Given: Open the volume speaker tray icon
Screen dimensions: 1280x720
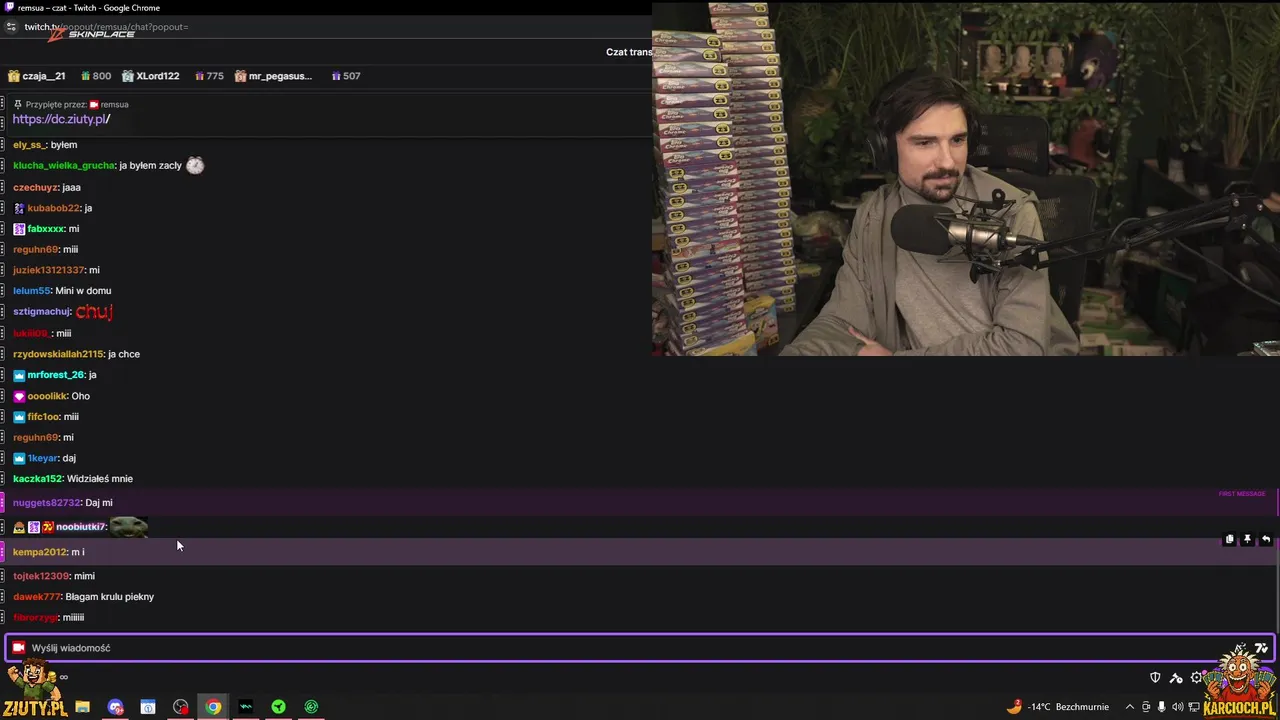Looking at the screenshot, I should coord(1177,707).
